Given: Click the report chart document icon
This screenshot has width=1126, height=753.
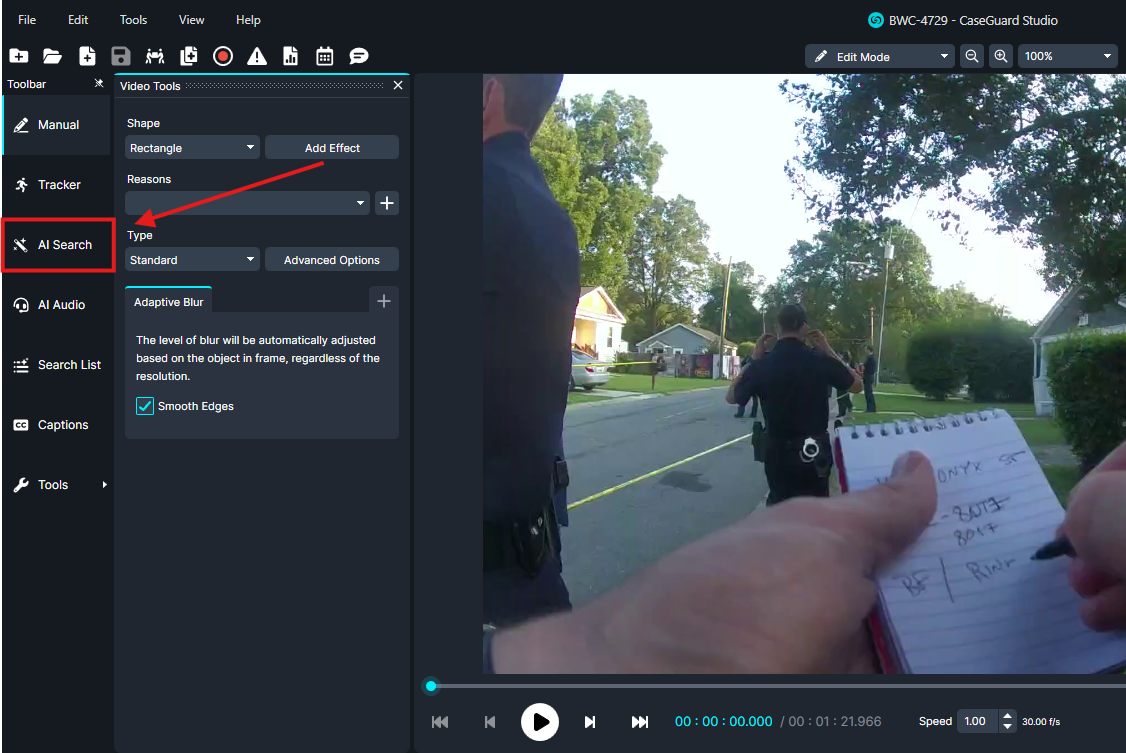Looking at the screenshot, I should 290,56.
